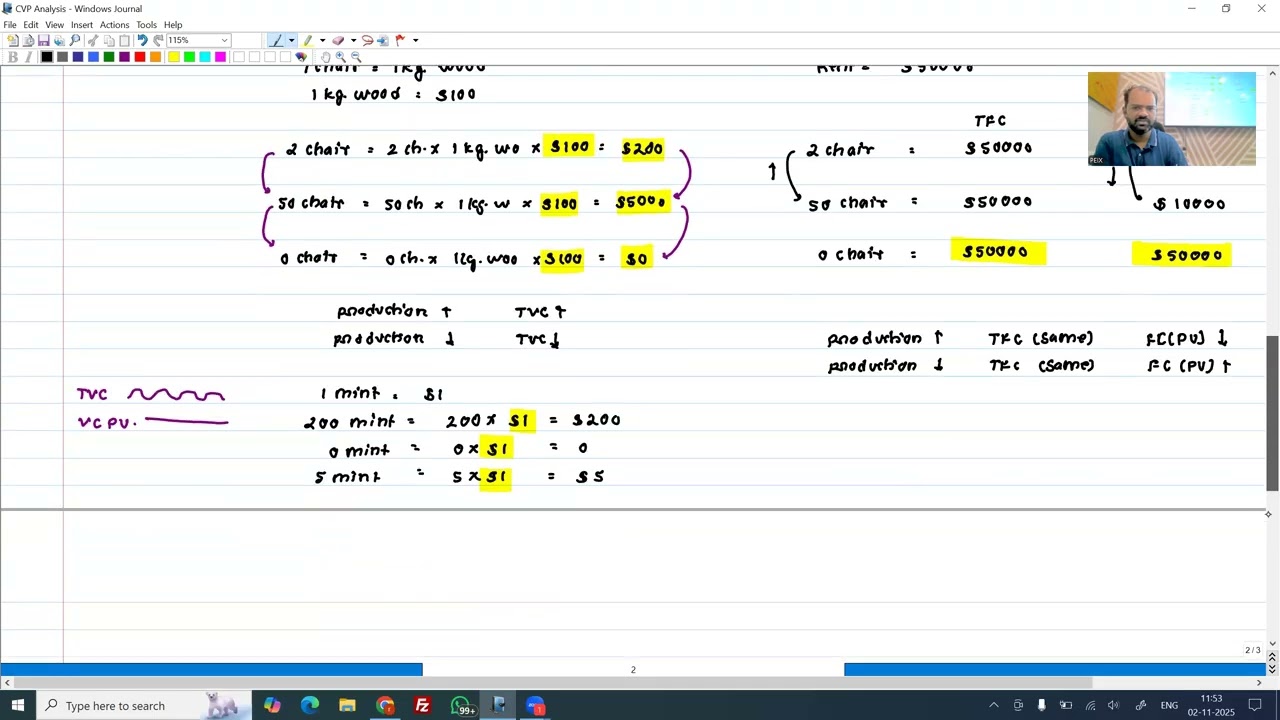Expand the Highlighter options arrow
This screenshot has height=720, width=1280.
point(322,40)
